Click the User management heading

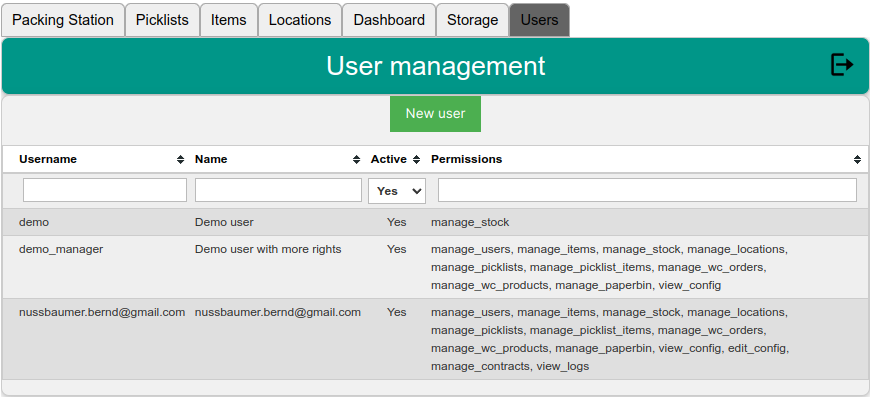click(436, 66)
